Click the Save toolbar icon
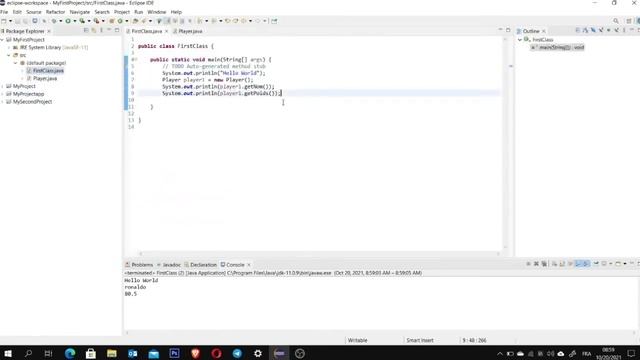This screenshot has height=360, width=640. [17, 21]
